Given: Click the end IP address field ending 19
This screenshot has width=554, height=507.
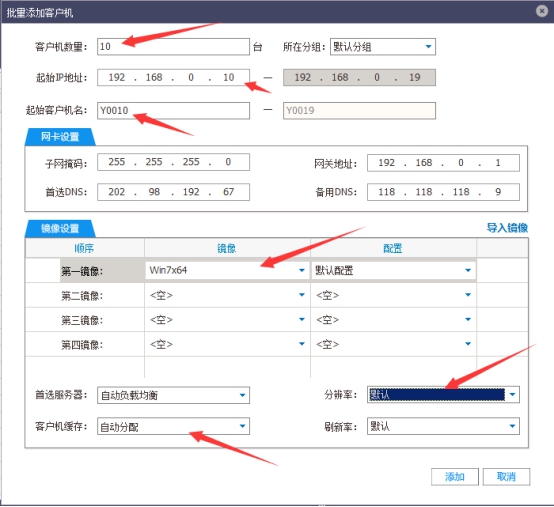Looking at the screenshot, I should (359, 77).
